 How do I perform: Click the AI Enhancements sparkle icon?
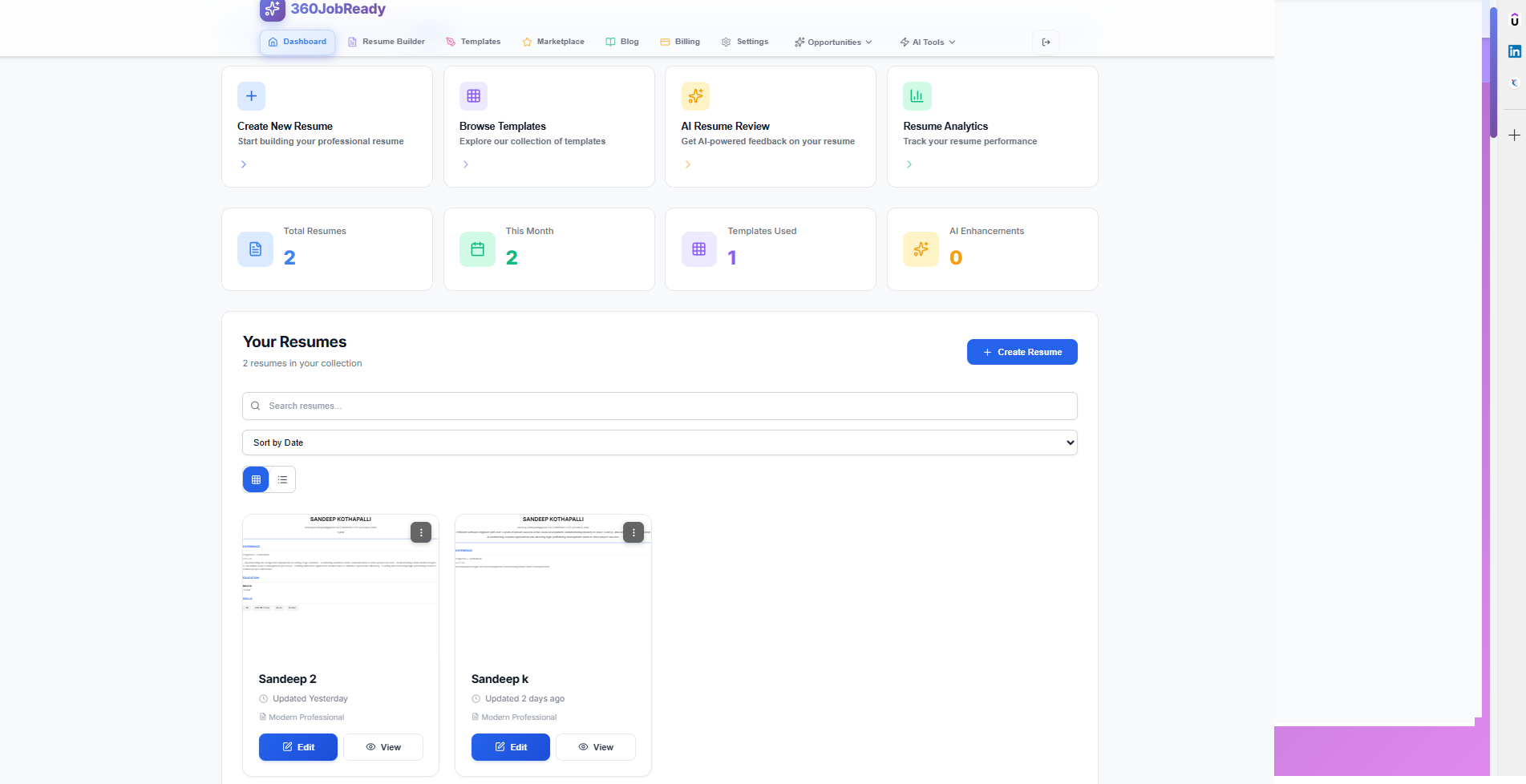pyautogui.click(x=921, y=249)
